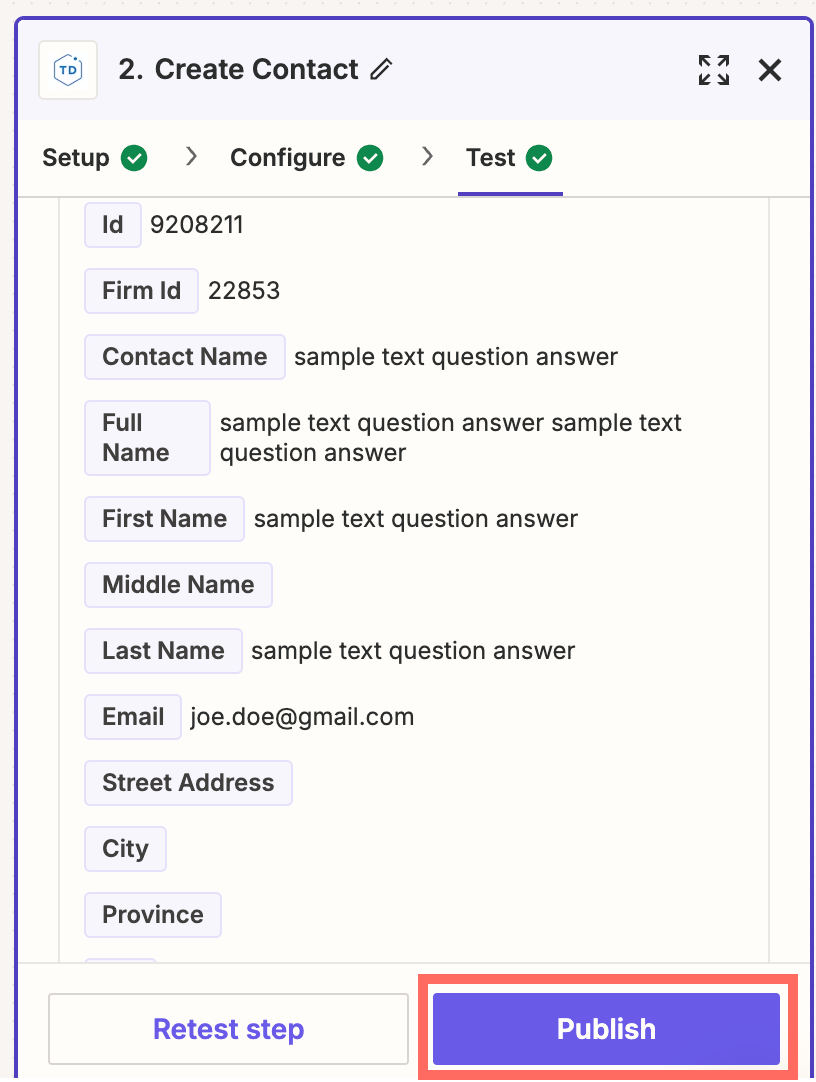The image size is (816, 1082).
Task: Click the green checkmark beside Test
Action: click(x=539, y=158)
